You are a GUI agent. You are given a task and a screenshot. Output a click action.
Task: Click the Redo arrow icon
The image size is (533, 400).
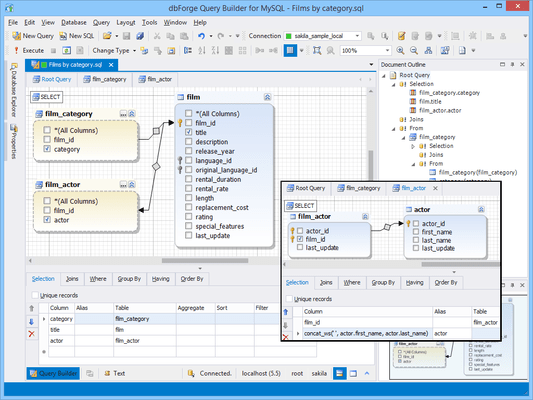tap(221, 36)
